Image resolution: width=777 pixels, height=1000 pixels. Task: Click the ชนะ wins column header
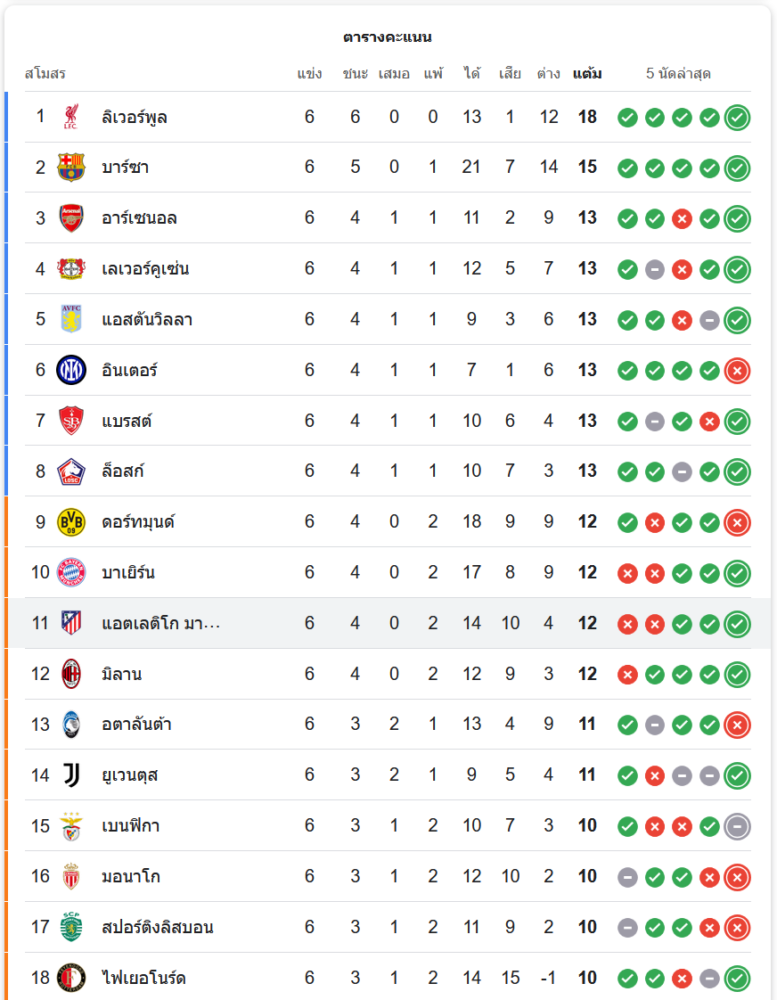[355, 74]
